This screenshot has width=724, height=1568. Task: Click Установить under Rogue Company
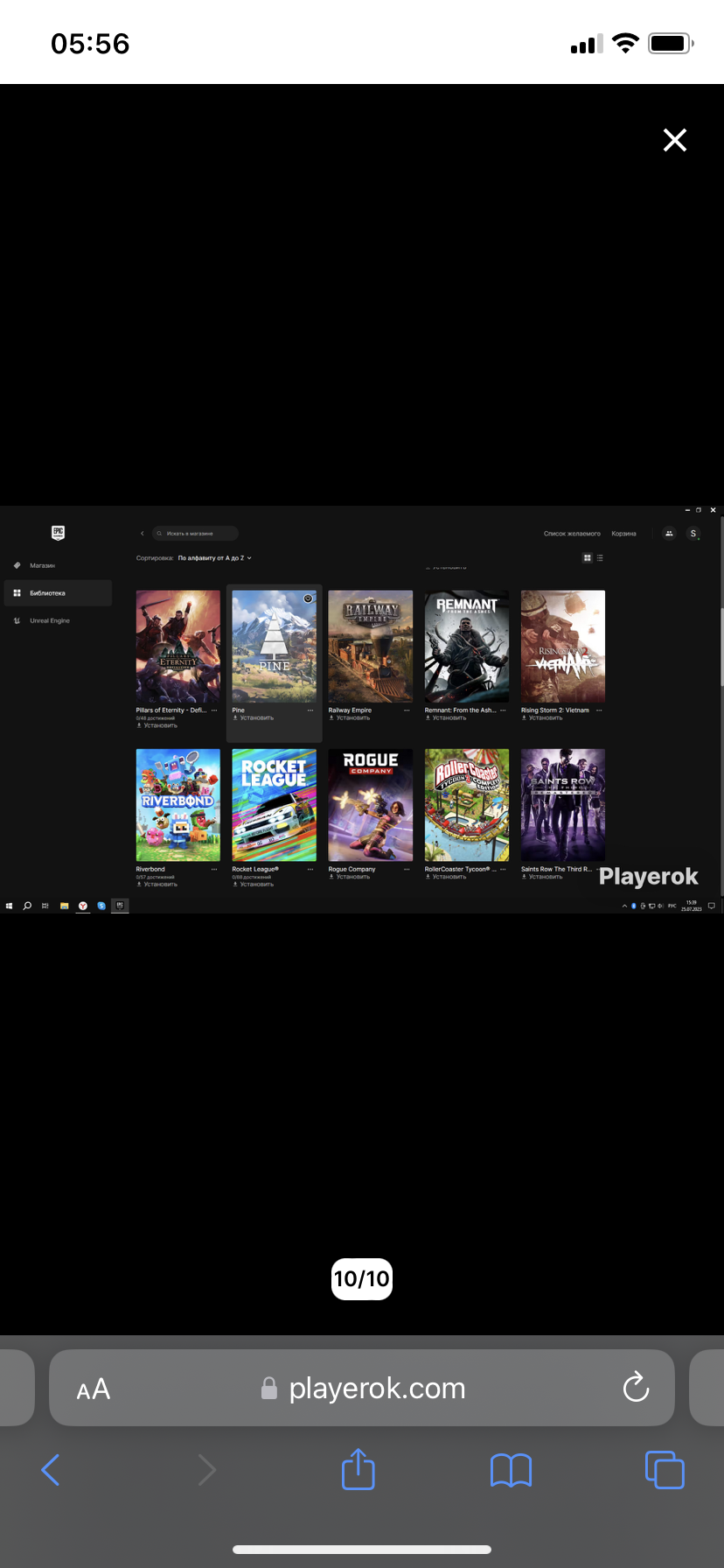[350, 877]
